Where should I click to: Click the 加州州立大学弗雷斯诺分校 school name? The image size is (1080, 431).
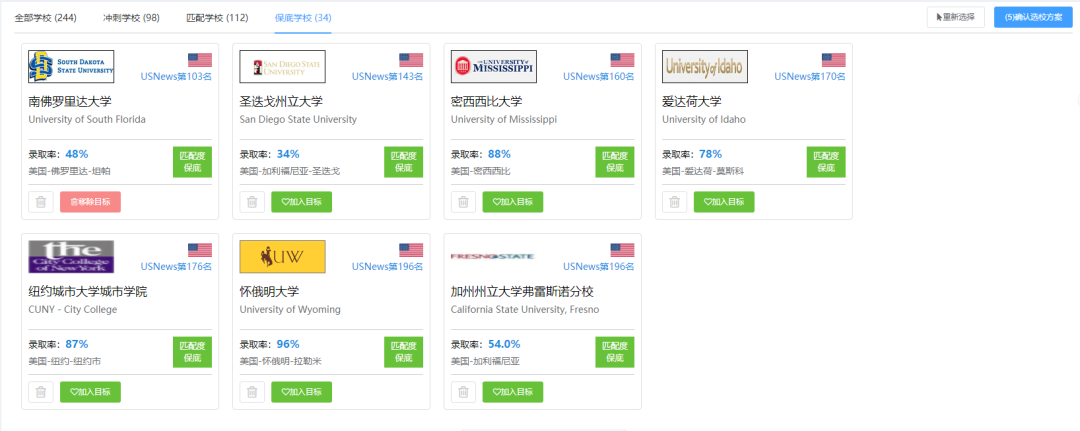[x=522, y=292]
